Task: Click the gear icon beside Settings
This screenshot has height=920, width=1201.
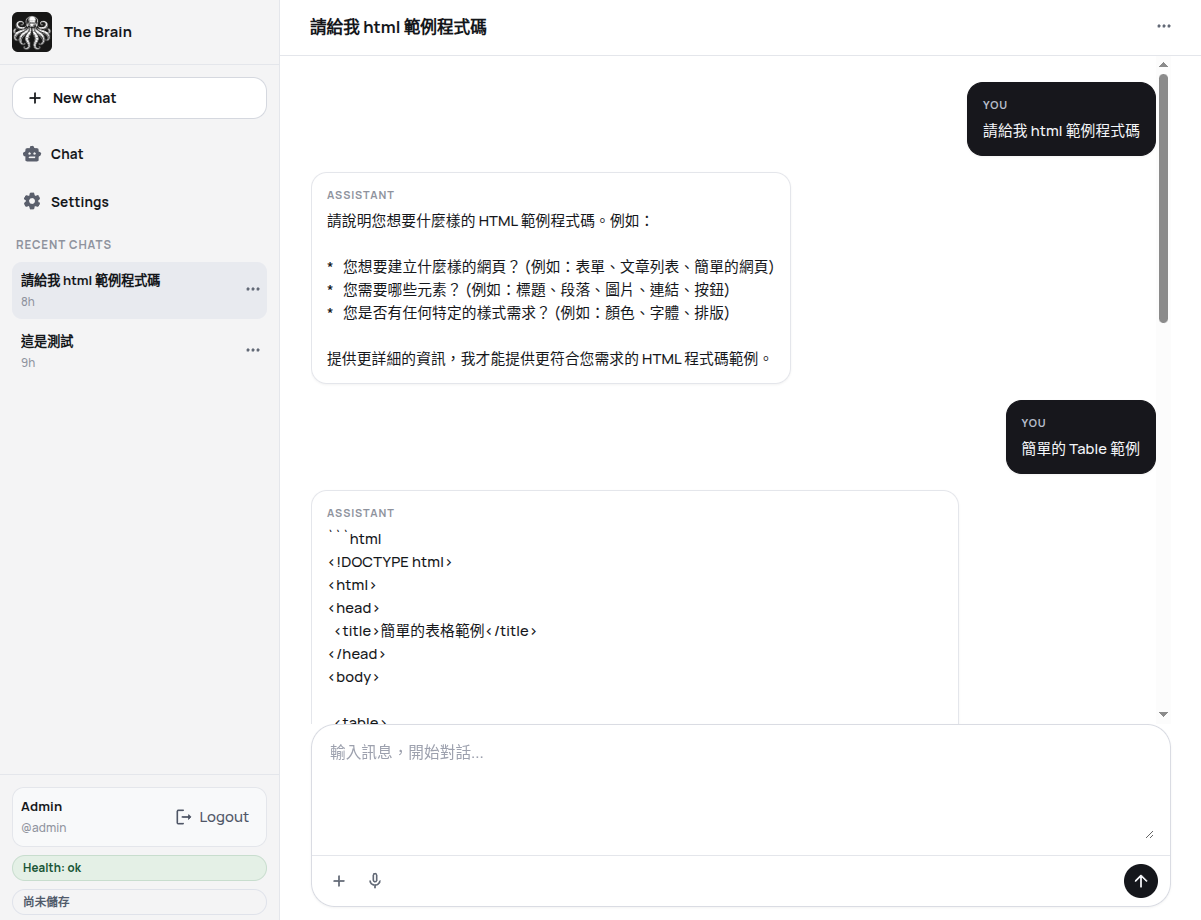Action: click(x=32, y=202)
